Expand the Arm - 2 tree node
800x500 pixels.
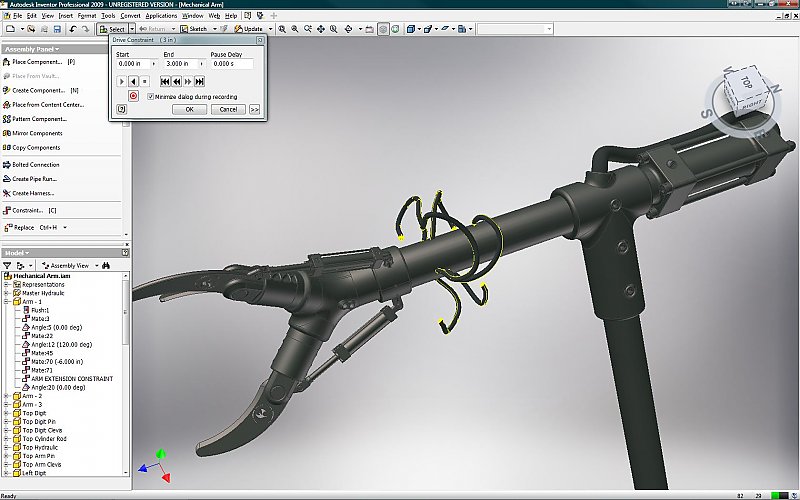(7, 396)
